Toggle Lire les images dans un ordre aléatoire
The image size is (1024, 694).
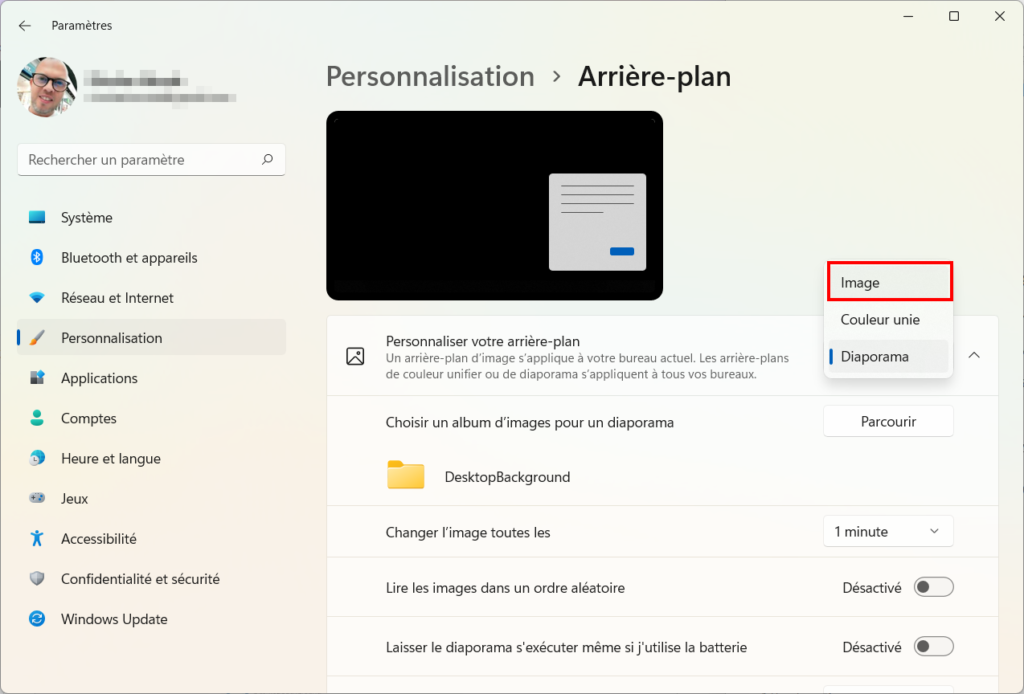[933, 587]
